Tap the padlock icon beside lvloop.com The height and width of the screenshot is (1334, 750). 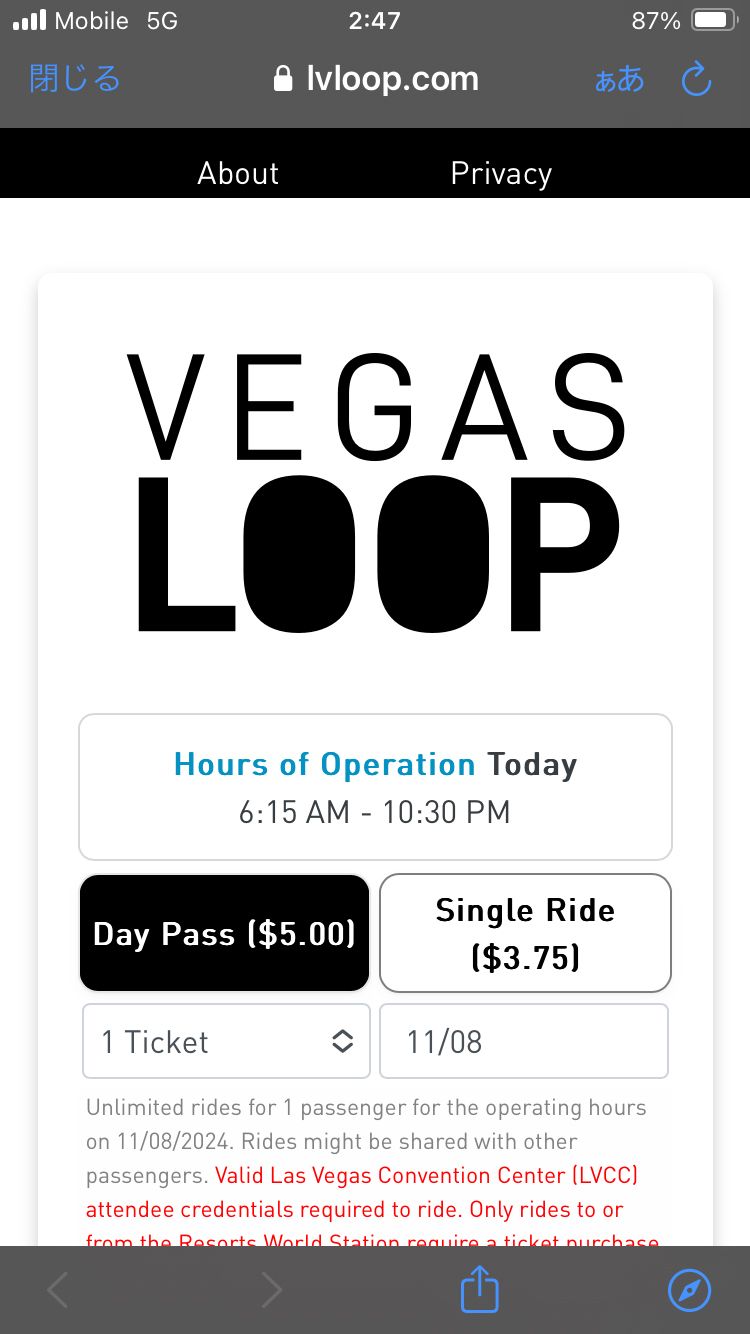tap(283, 79)
